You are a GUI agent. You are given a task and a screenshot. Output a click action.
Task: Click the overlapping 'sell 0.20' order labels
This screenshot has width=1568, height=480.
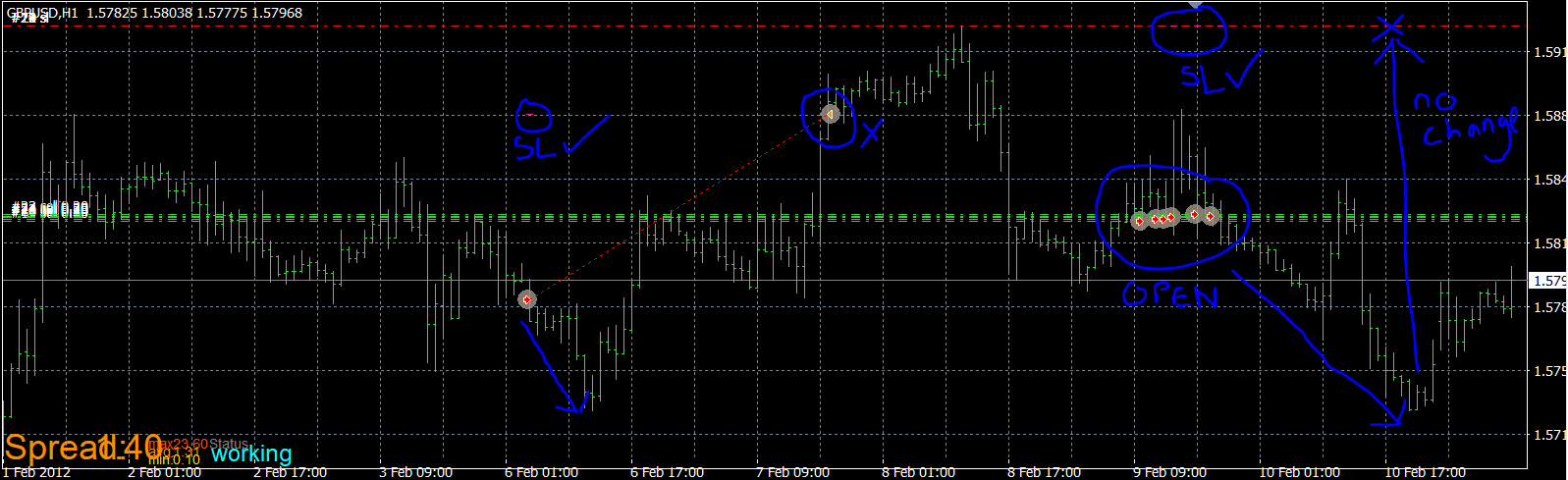[50, 209]
